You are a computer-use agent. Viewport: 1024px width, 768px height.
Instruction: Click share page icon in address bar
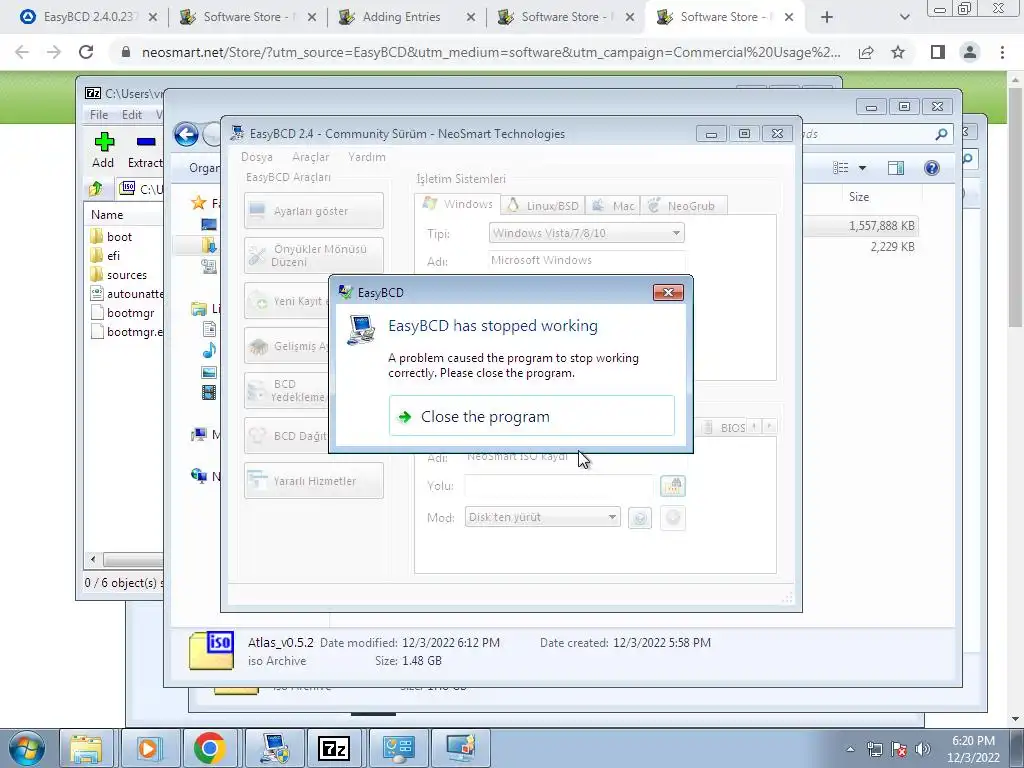click(867, 52)
